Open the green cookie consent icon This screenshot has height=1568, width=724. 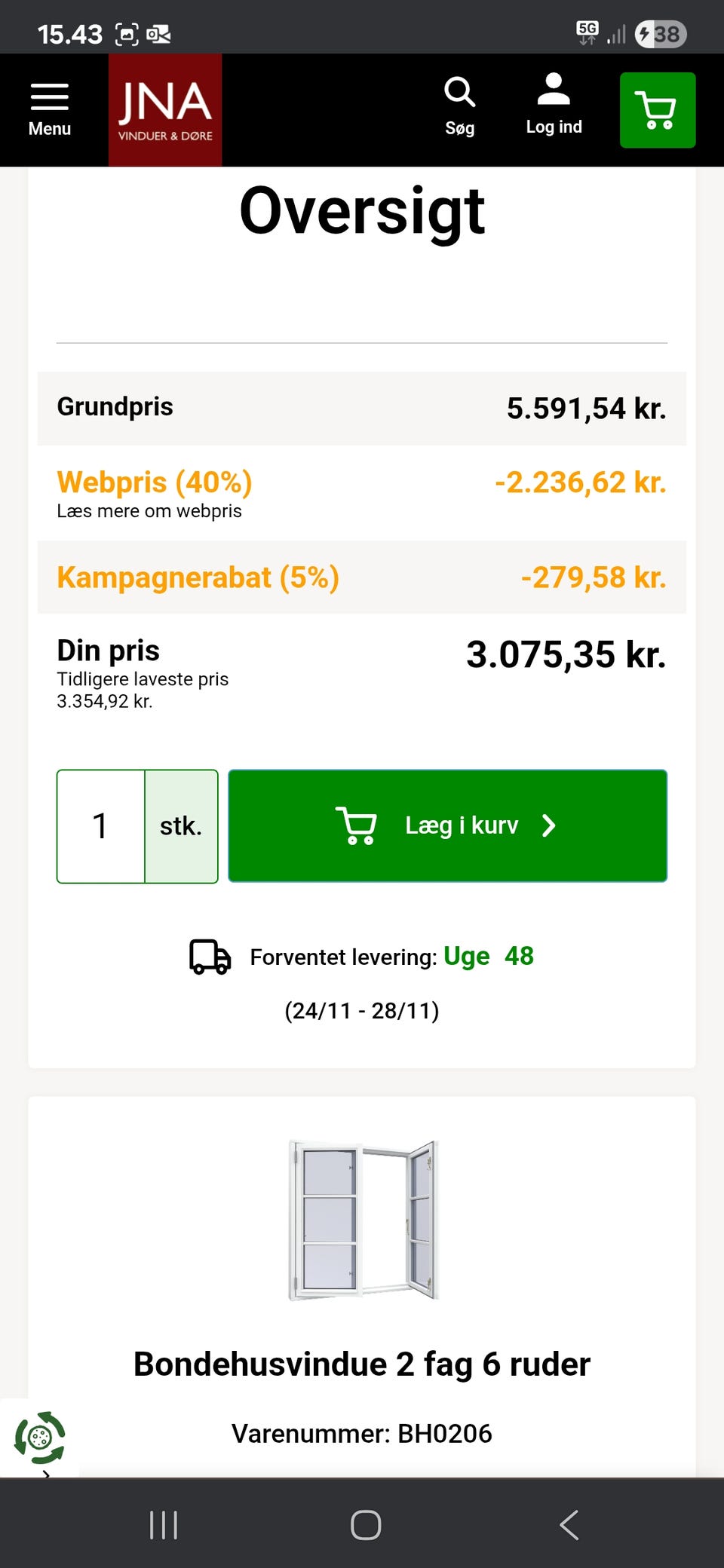click(40, 1437)
